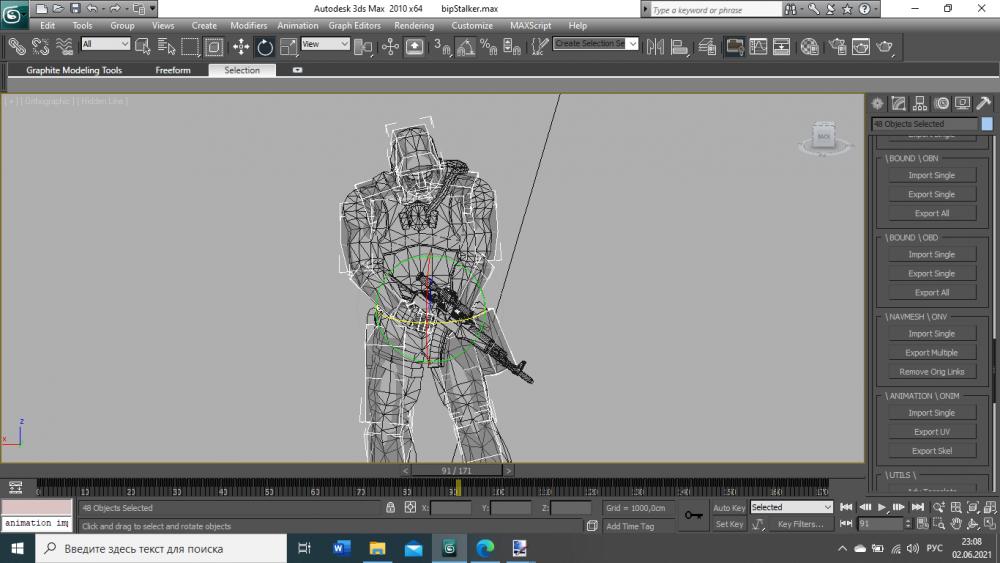This screenshot has width=1000, height=563.
Task: Switch to the Freeform ribbon tab
Action: point(173,71)
